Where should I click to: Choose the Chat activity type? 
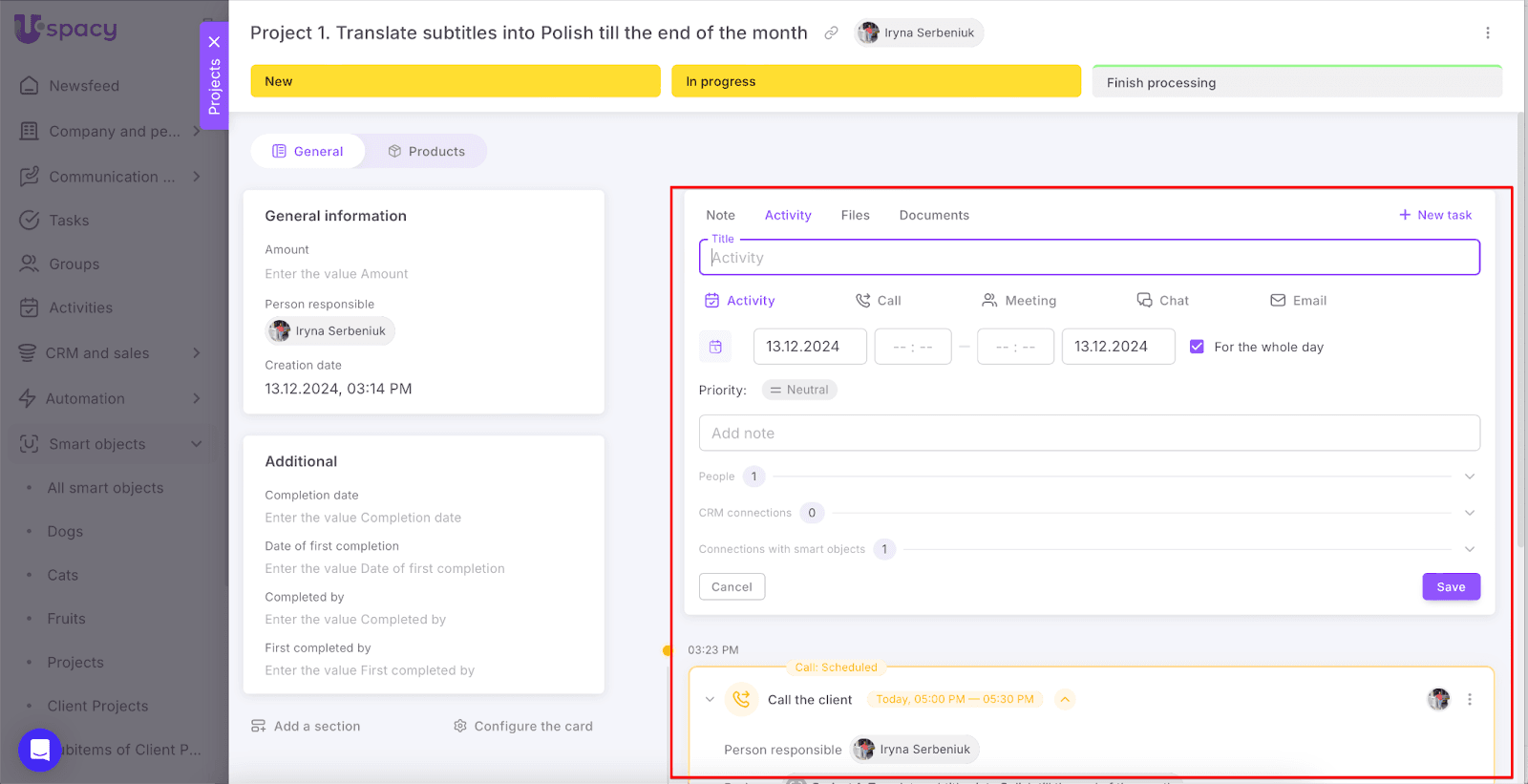pos(1162,301)
